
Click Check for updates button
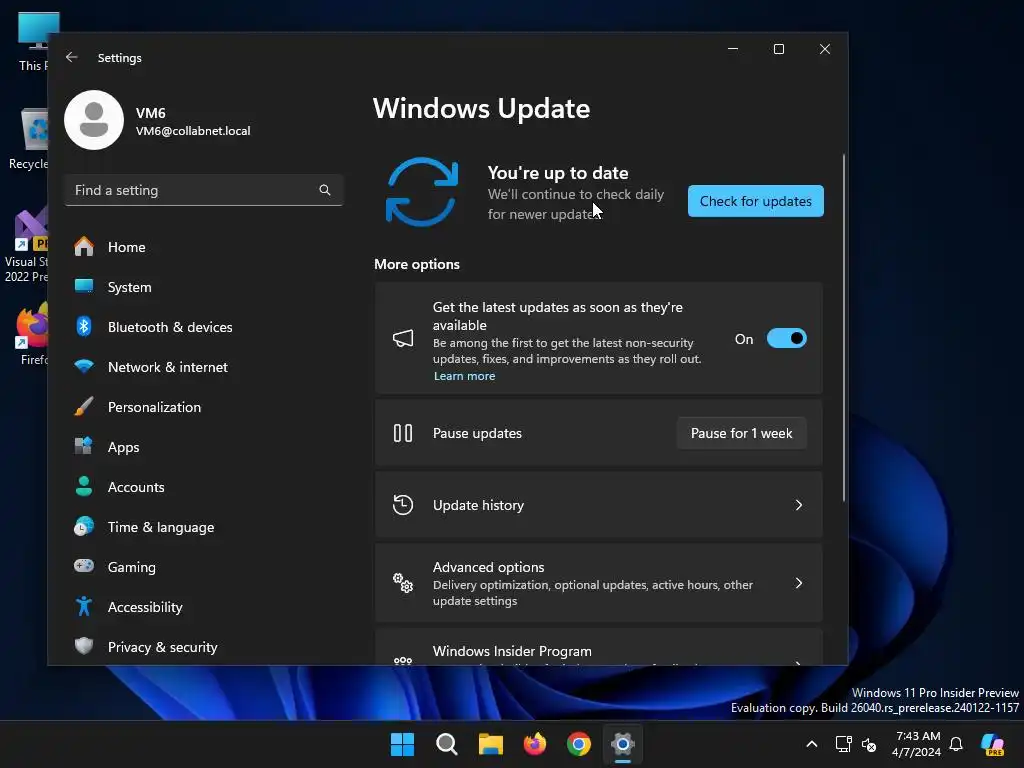756,201
